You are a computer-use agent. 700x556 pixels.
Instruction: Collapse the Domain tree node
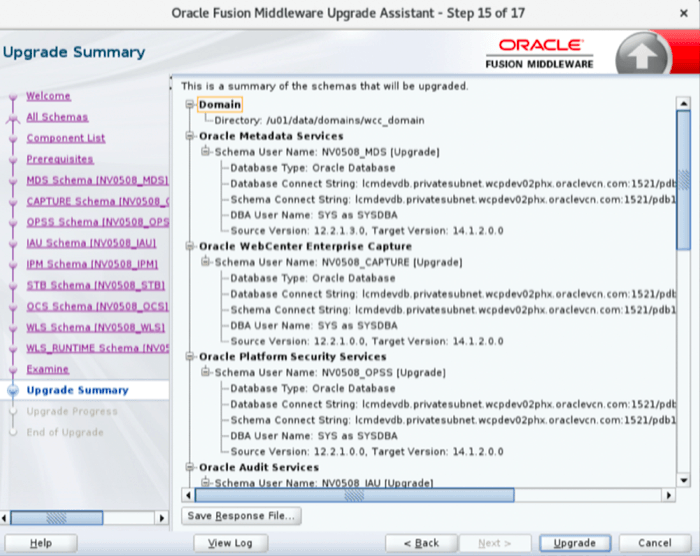pyautogui.click(x=190, y=104)
